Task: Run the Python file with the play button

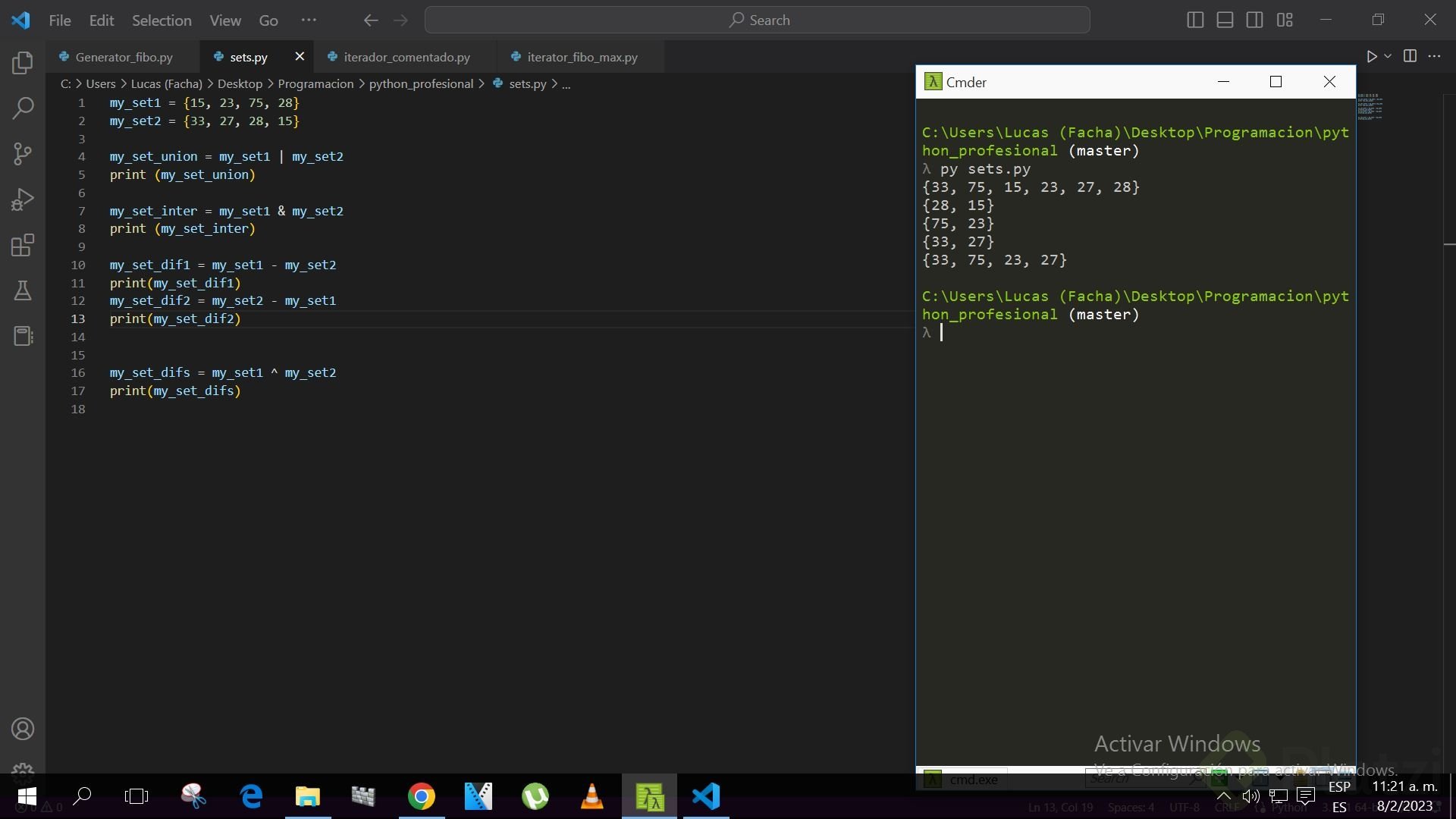Action: (1371, 56)
